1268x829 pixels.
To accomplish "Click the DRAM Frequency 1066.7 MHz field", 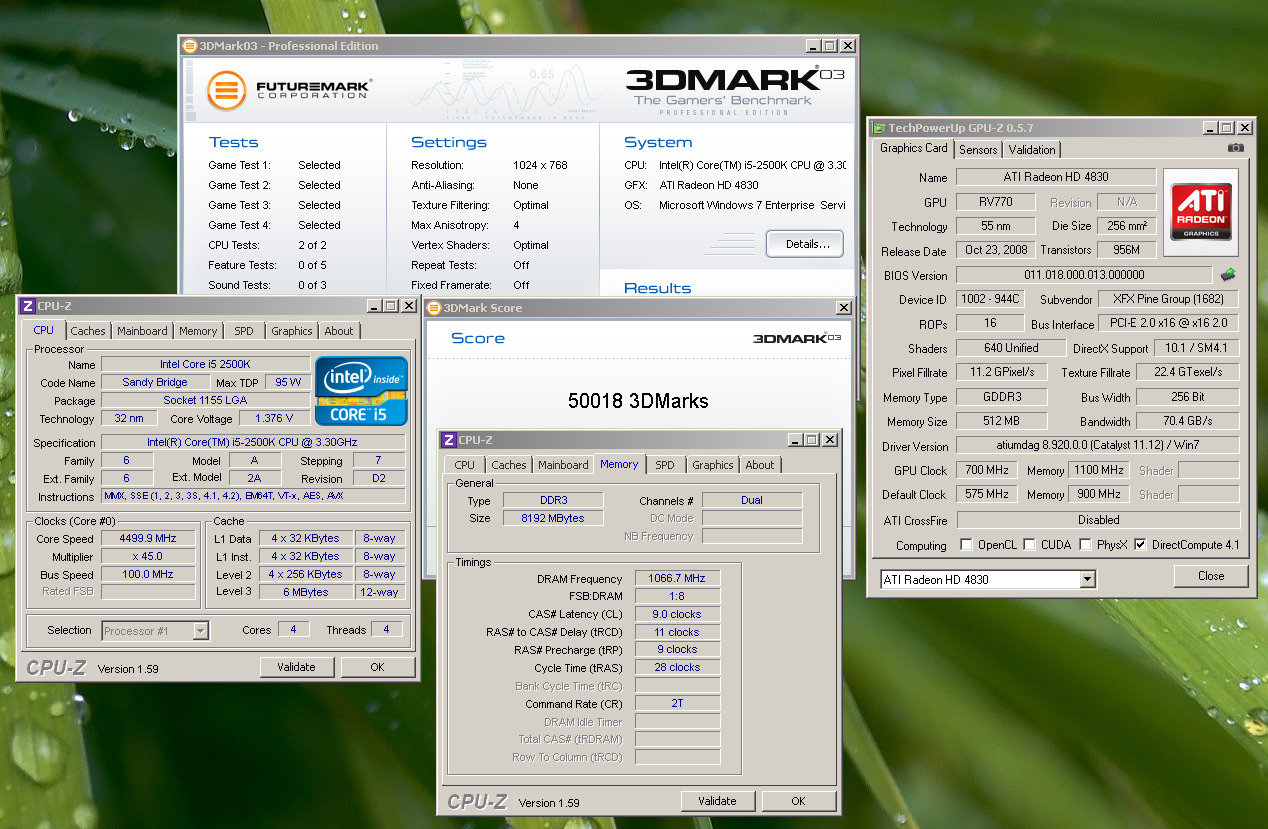I will pos(677,579).
